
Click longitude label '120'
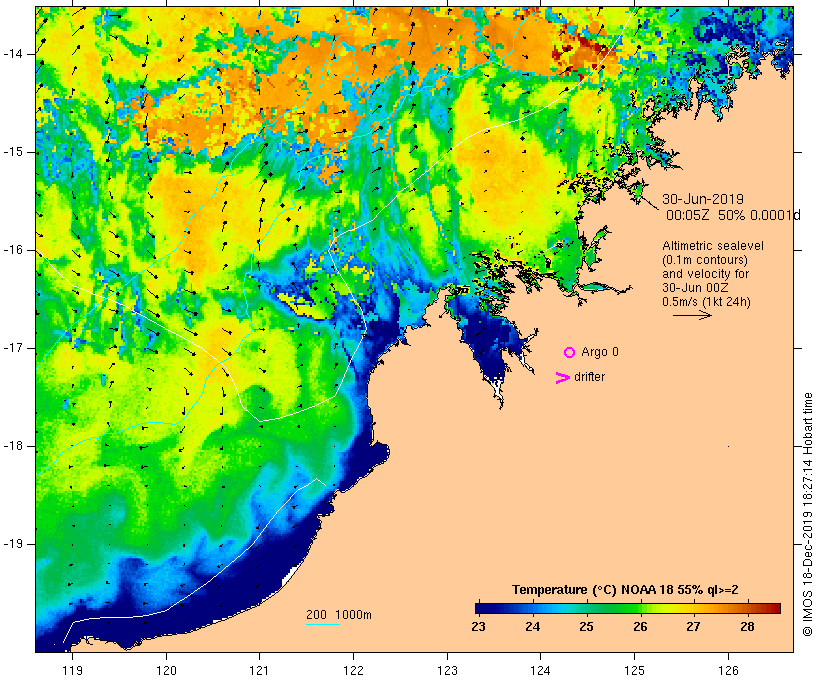(166, 671)
